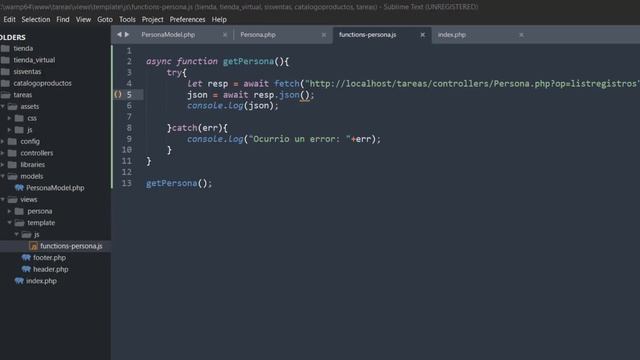This screenshot has width=640, height=360.
Task: Click line number 13 in the gutter
Action: (127, 183)
